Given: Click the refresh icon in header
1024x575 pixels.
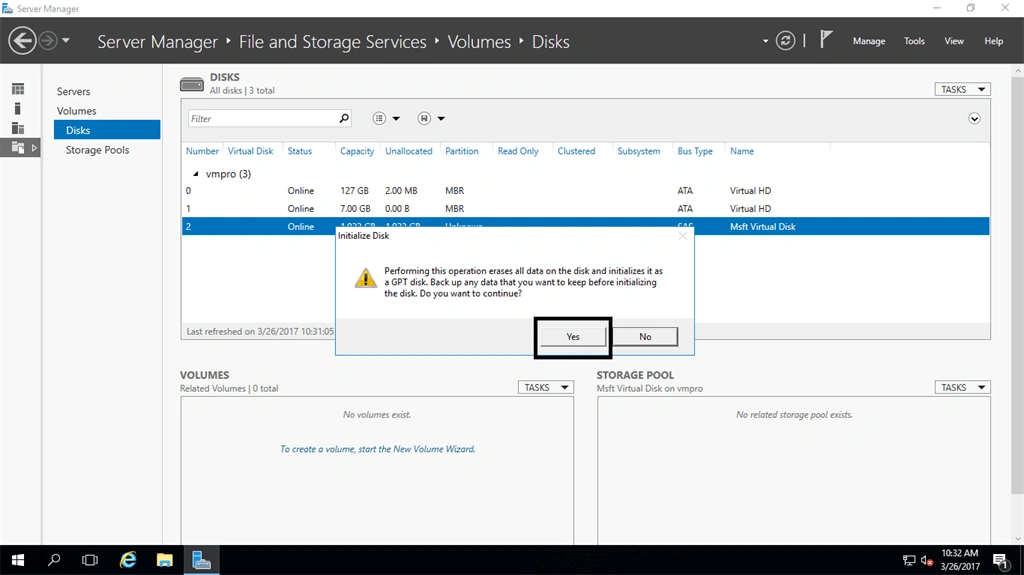Looking at the screenshot, I should (785, 41).
